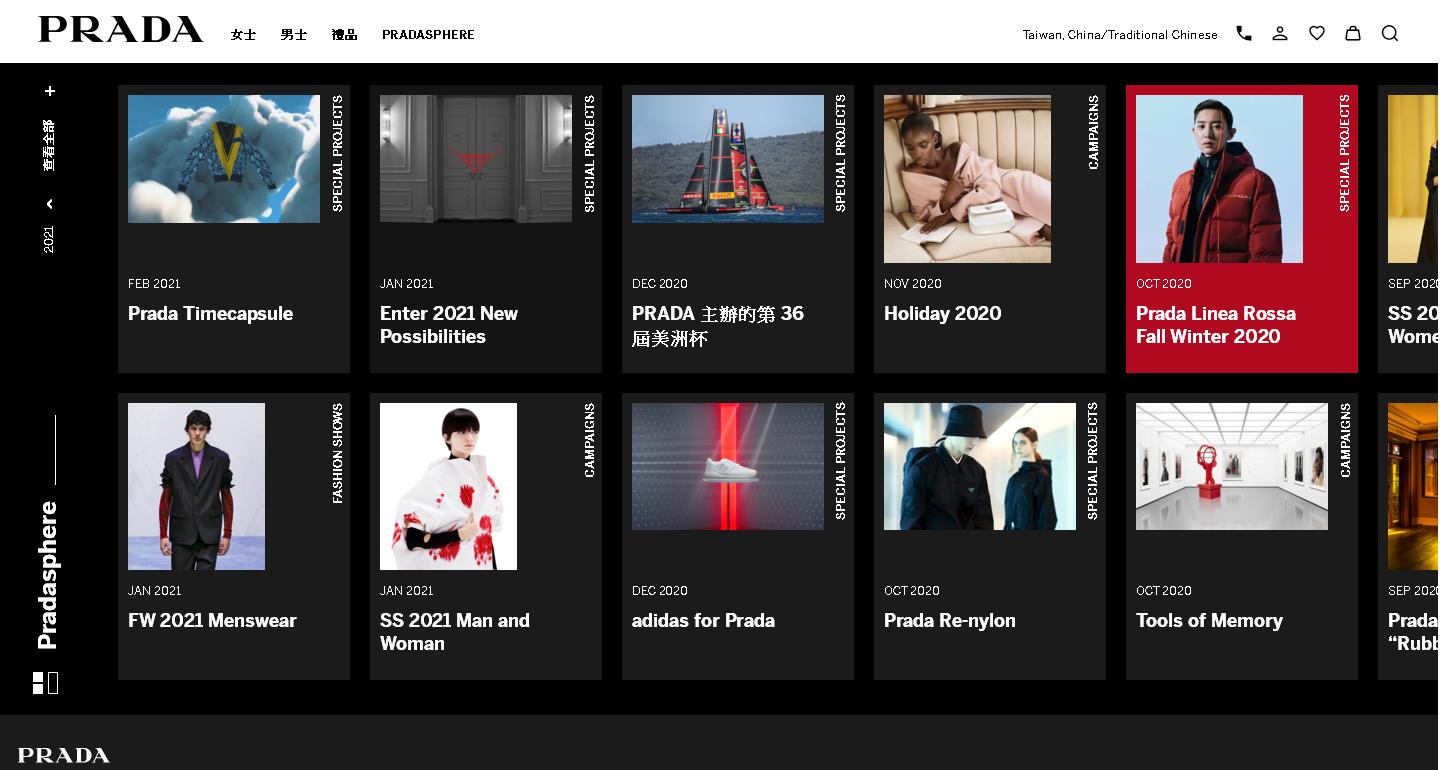Open the FW 2021 Menswear title
The height and width of the screenshot is (770, 1448).
(x=212, y=620)
